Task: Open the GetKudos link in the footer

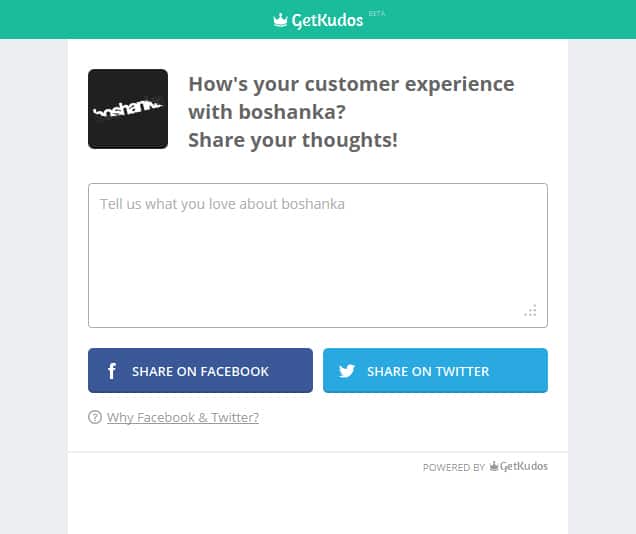Action: [524, 466]
